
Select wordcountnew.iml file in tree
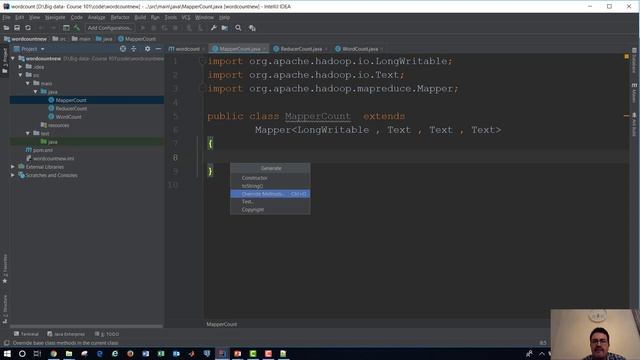[x=53, y=158]
